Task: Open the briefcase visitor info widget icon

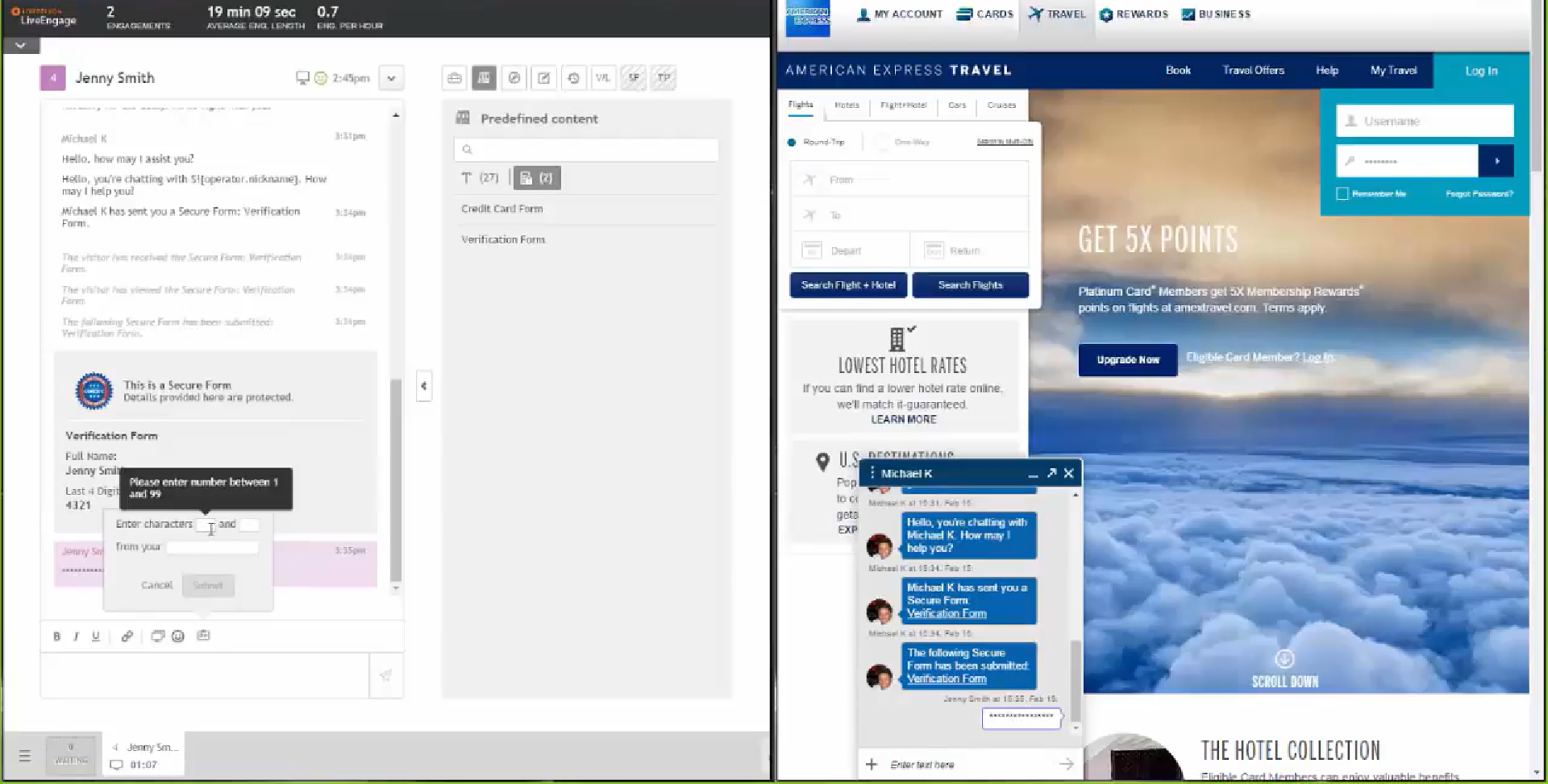Action: click(x=455, y=78)
